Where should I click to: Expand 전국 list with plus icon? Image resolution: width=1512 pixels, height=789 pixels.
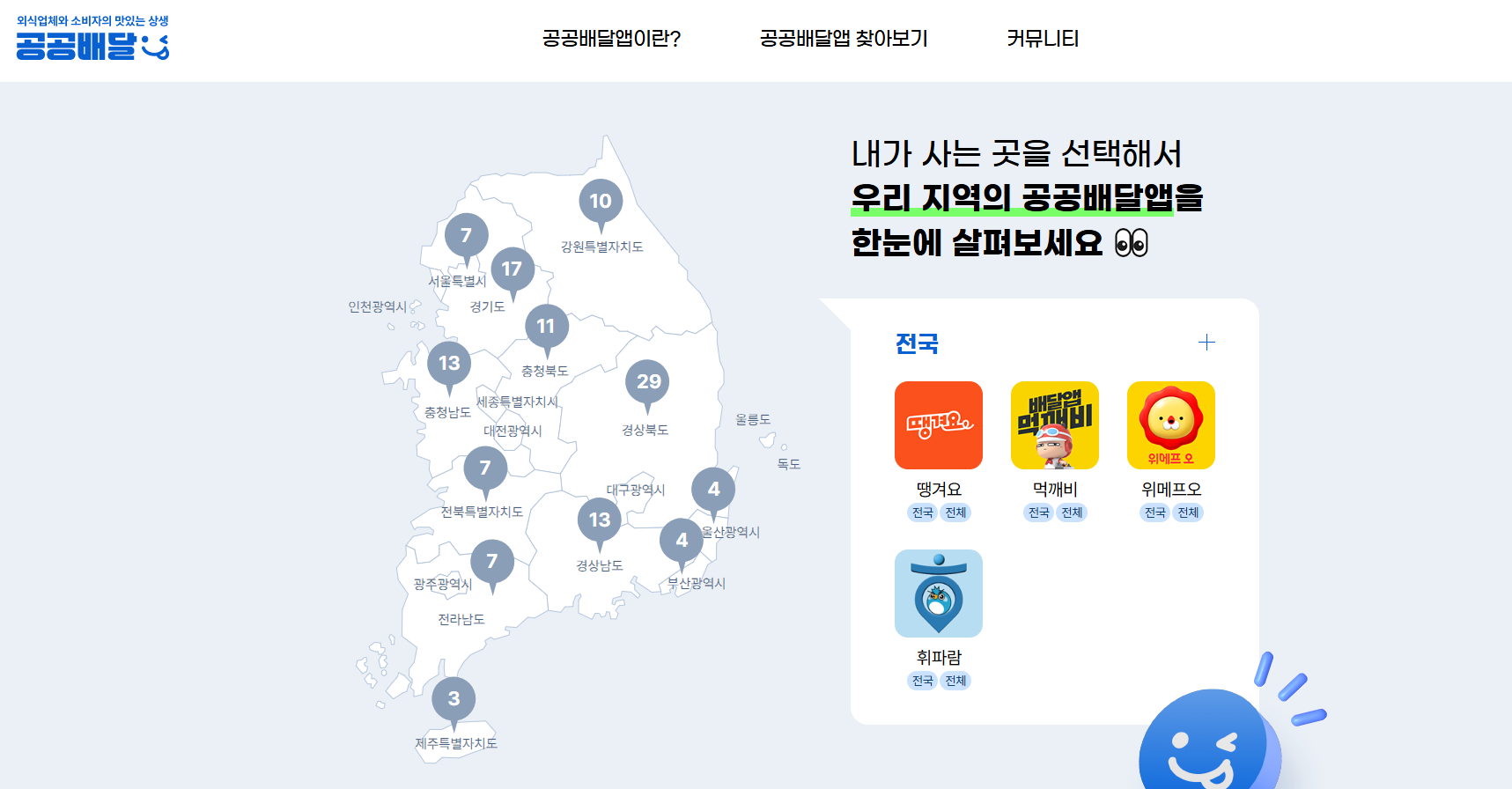[x=1206, y=342]
